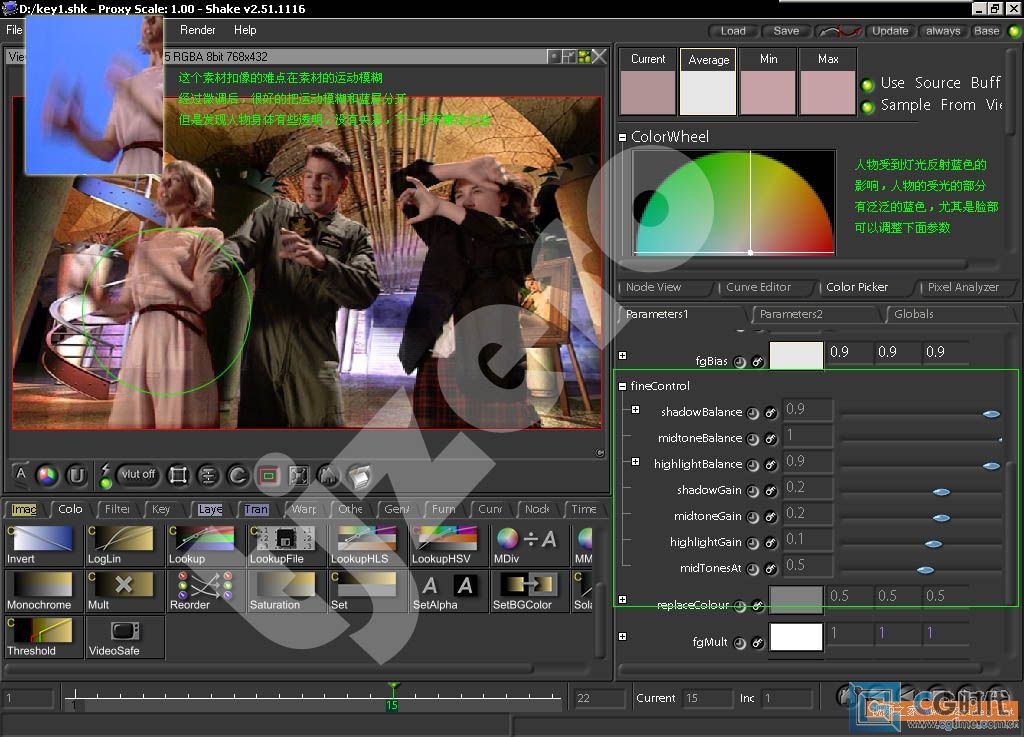Click the red-framed rectangle viewer icon
1024x737 pixels.
(x=268, y=475)
